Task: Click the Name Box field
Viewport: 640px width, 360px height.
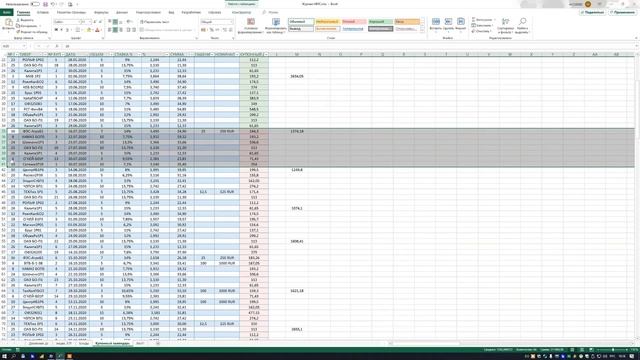Action: click(x=12, y=46)
